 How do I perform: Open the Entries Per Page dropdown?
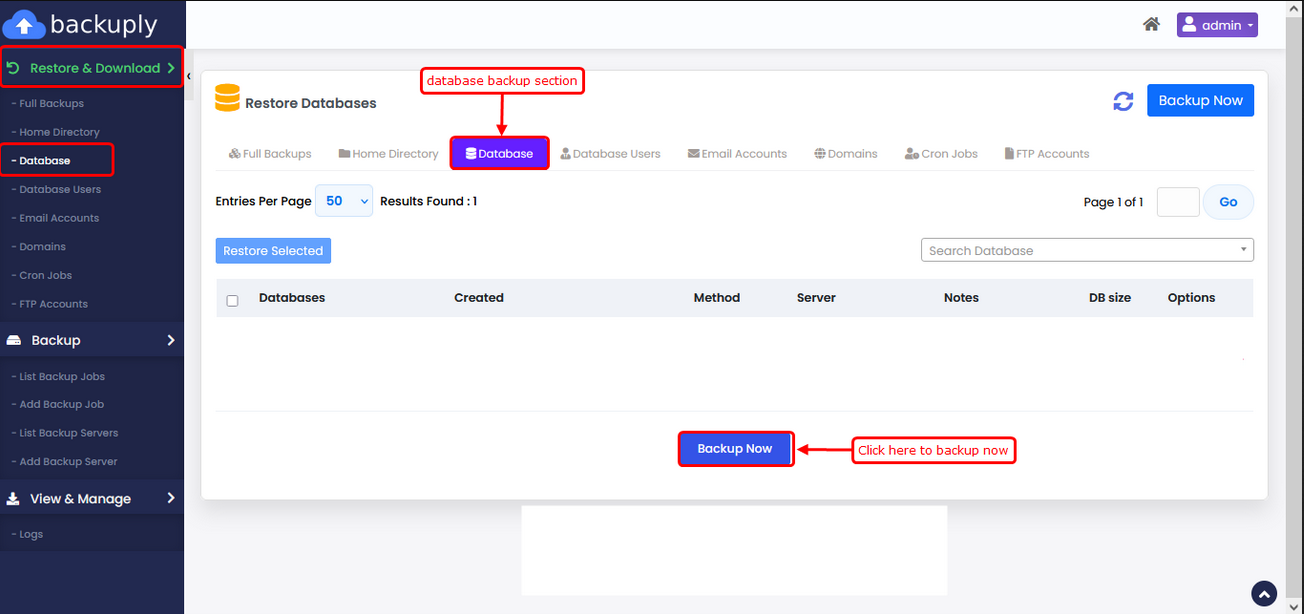tap(344, 201)
